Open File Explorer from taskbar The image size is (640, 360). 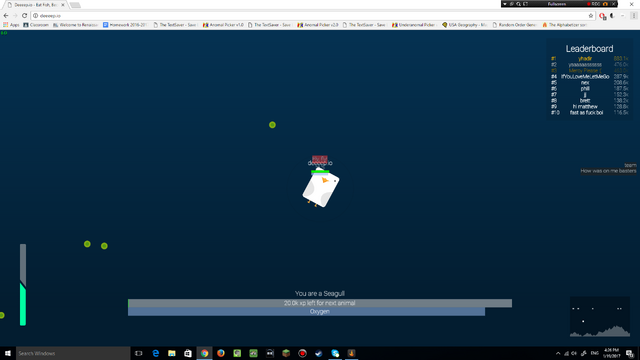pos(172,353)
